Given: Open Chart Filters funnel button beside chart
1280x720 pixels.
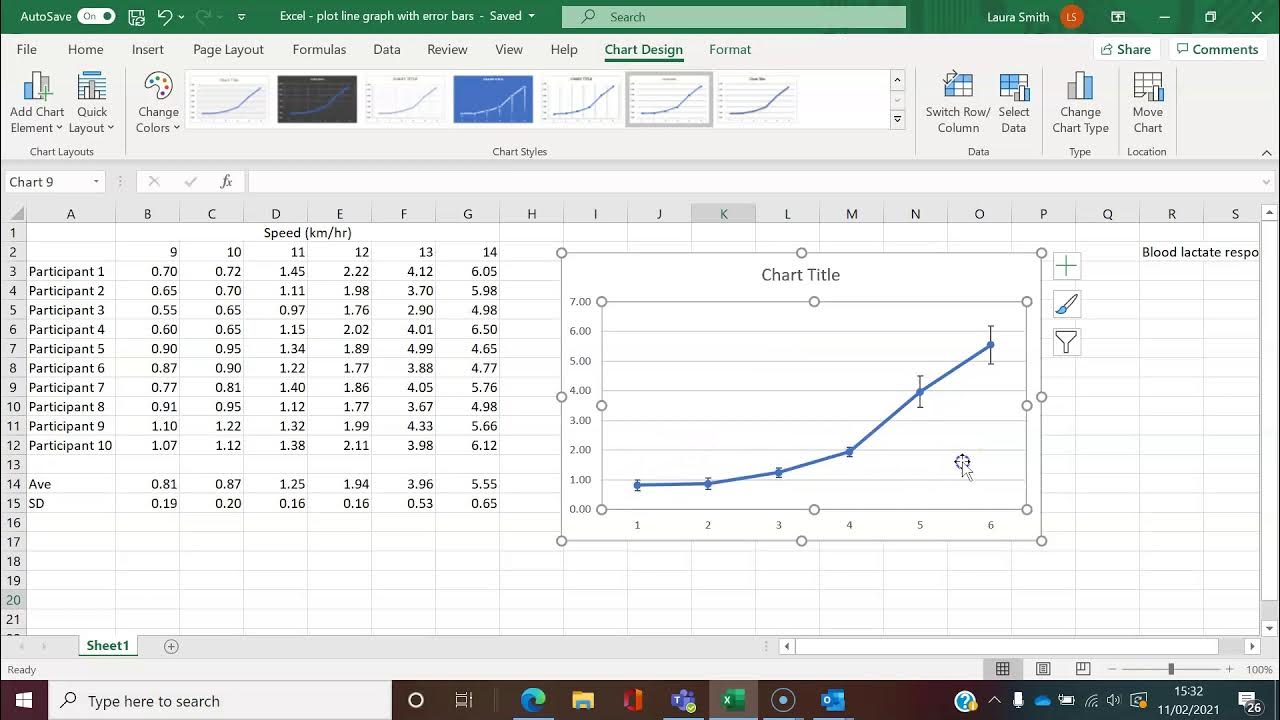Looking at the screenshot, I should pyautogui.click(x=1066, y=343).
